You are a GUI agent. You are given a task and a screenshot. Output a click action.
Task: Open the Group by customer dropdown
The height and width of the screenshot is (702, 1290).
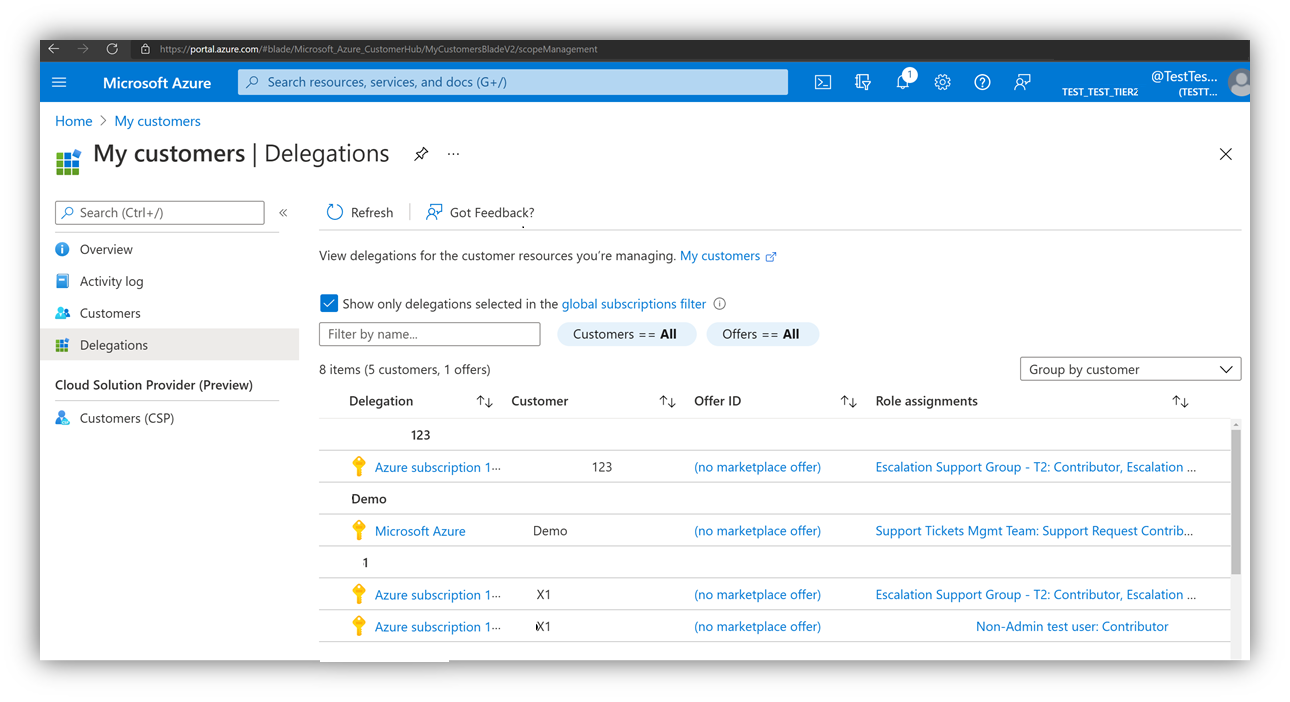[x=1131, y=369]
